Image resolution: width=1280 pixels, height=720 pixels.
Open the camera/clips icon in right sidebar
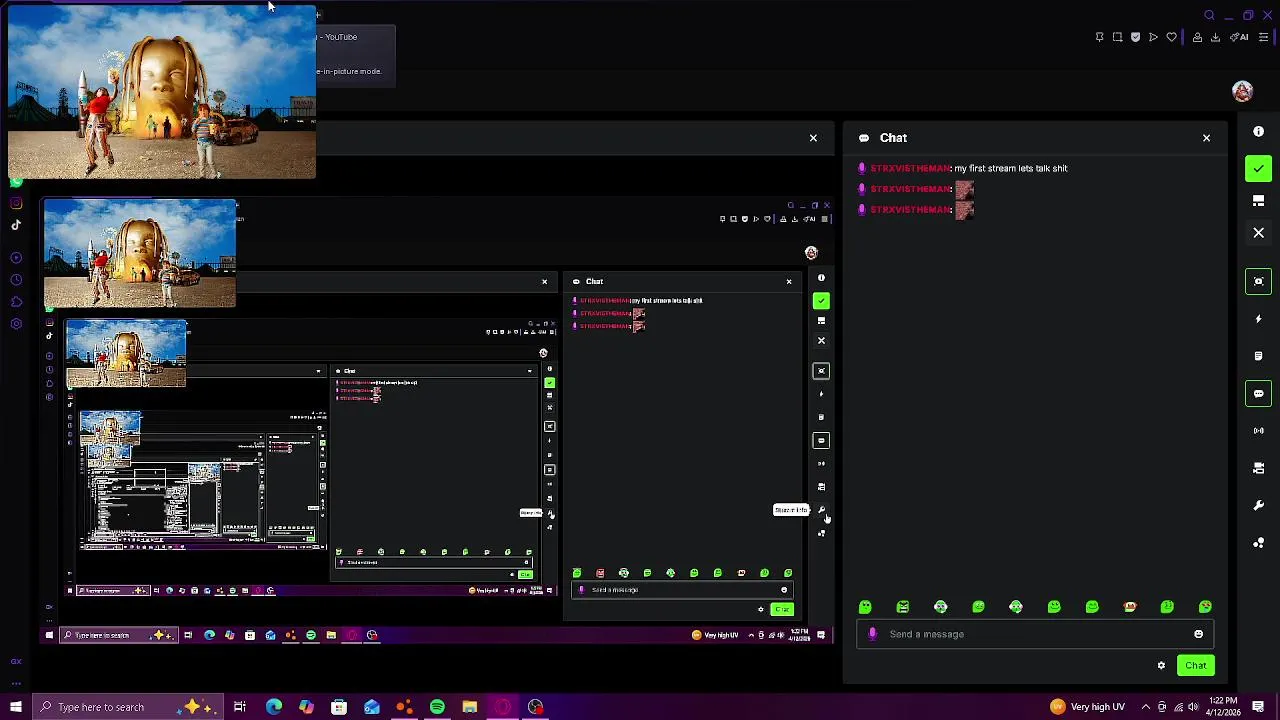1258,468
